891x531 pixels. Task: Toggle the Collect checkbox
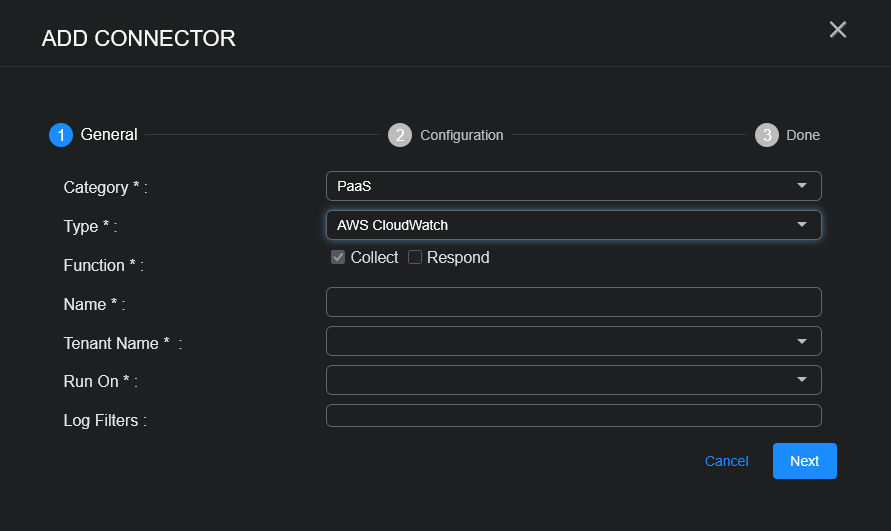338,258
